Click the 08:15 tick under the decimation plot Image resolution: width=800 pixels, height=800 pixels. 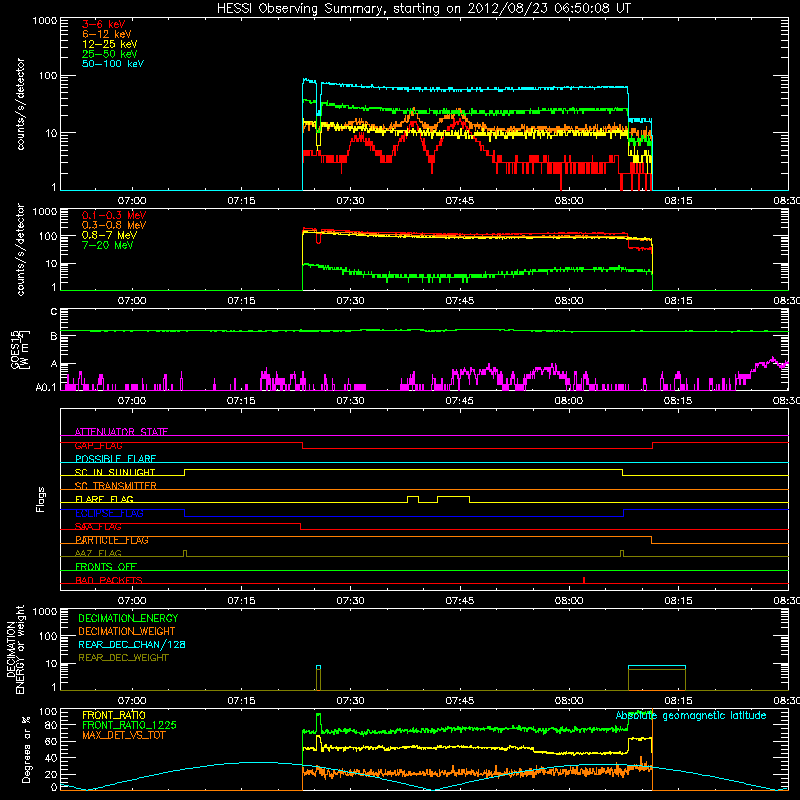(x=678, y=701)
